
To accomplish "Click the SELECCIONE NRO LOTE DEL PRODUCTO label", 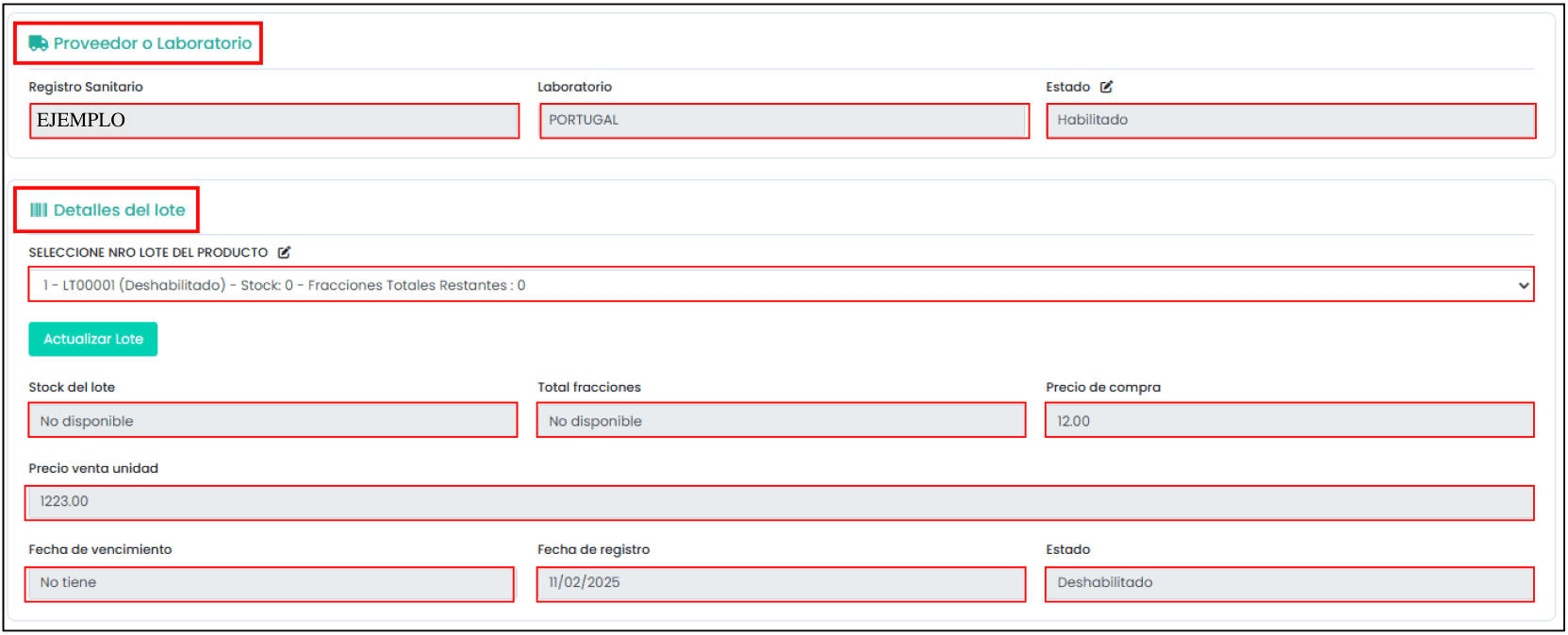I will pos(148,253).
